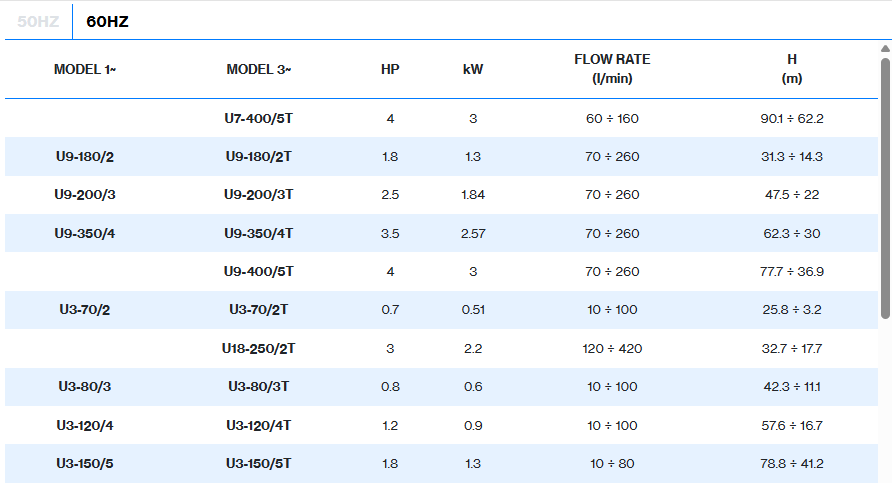This screenshot has height=483, width=892.
Task: Click the FLOW RATE (l/min) header
Action: pos(612,69)
